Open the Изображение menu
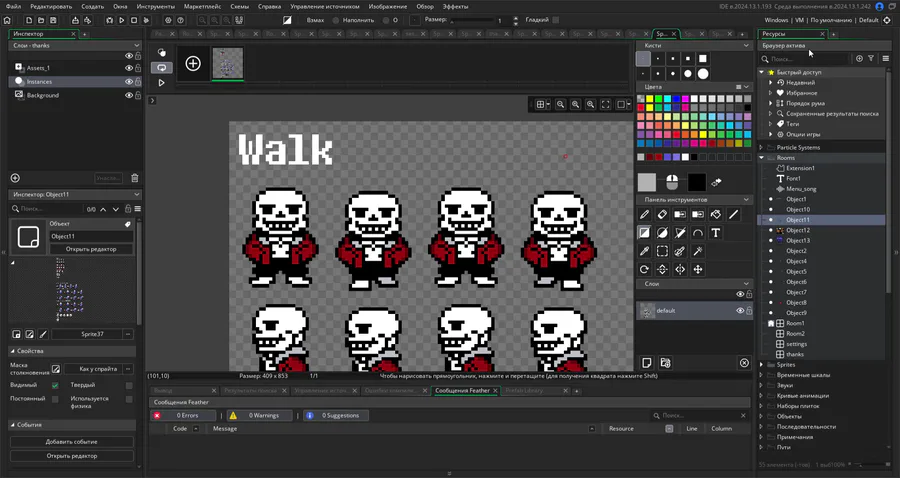 pos(387,6)
